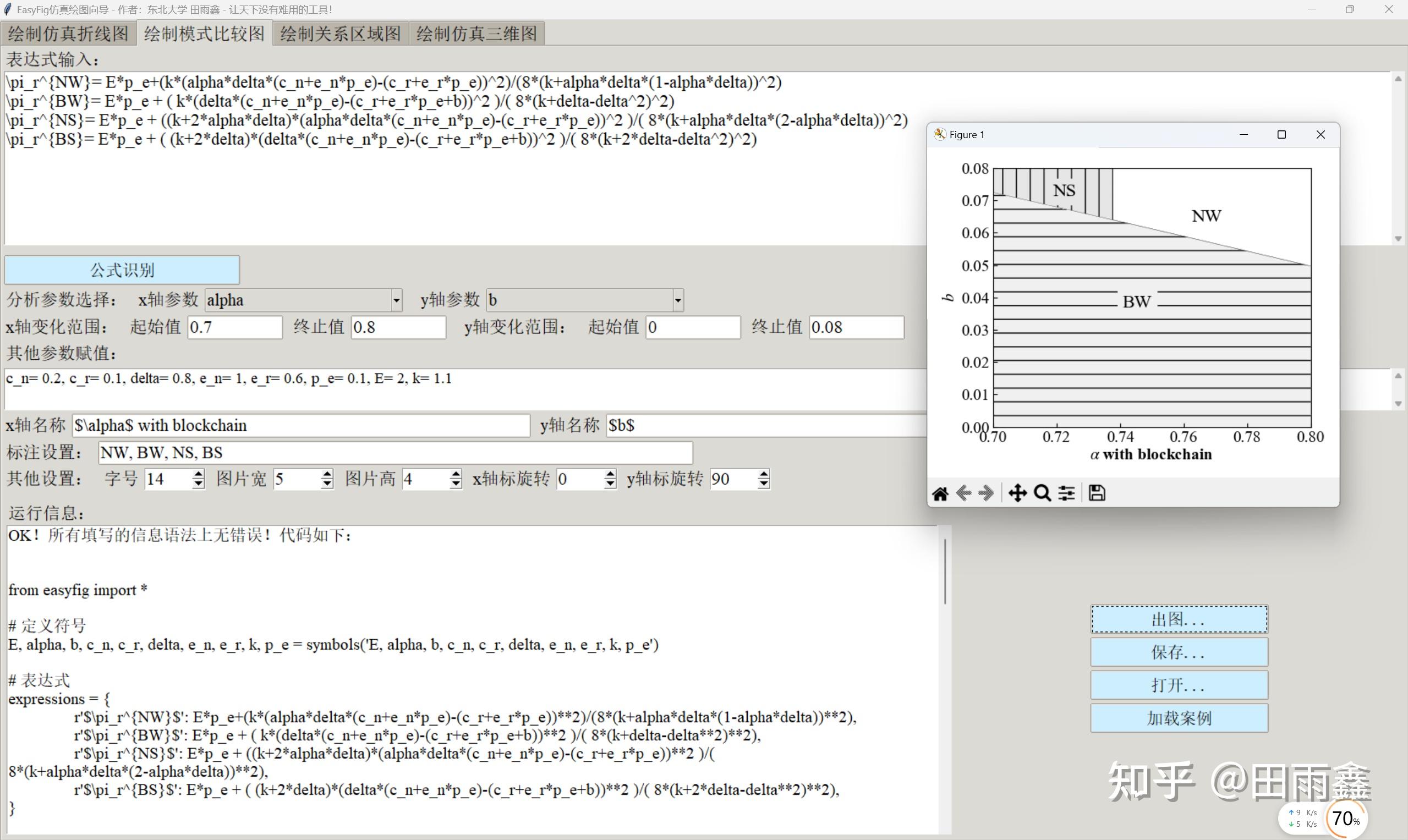Increase y轴标旋转 rotation with the up arrow

click(764, 474)
